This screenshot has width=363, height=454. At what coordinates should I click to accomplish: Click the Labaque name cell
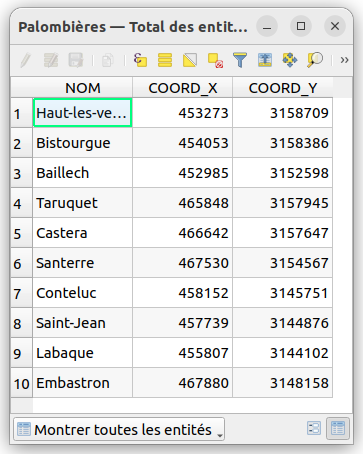(x=83, y=353)
